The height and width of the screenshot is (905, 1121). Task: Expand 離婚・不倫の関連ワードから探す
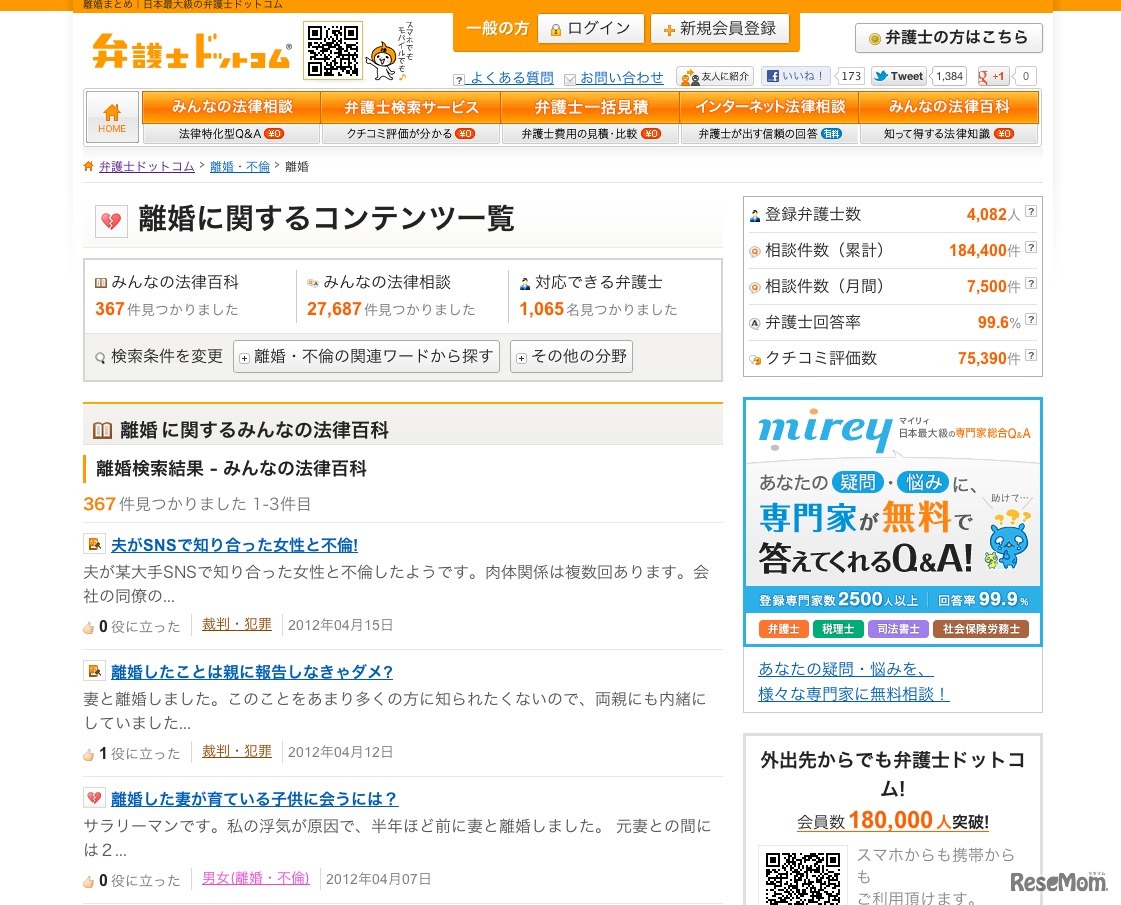click(x=366, y=357)
